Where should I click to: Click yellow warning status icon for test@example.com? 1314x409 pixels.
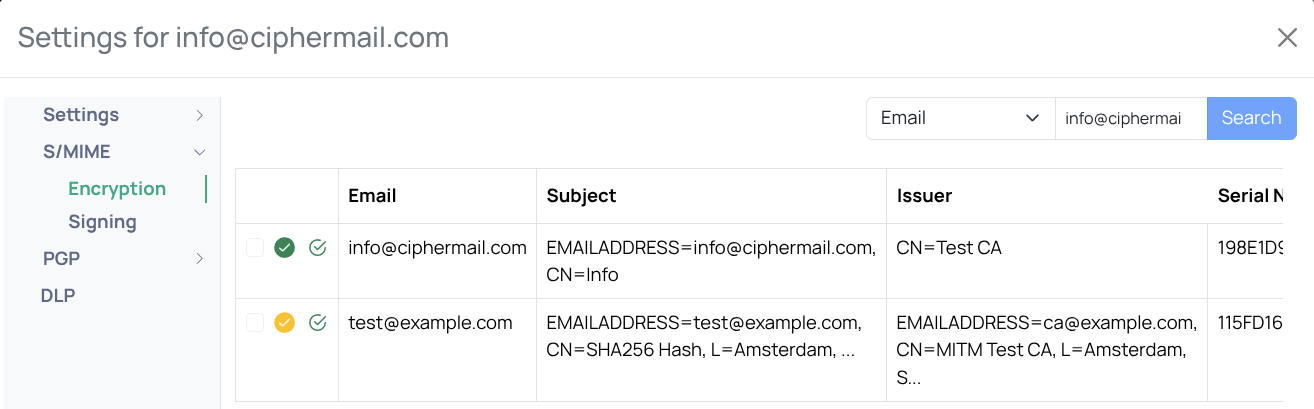(284, 323)
